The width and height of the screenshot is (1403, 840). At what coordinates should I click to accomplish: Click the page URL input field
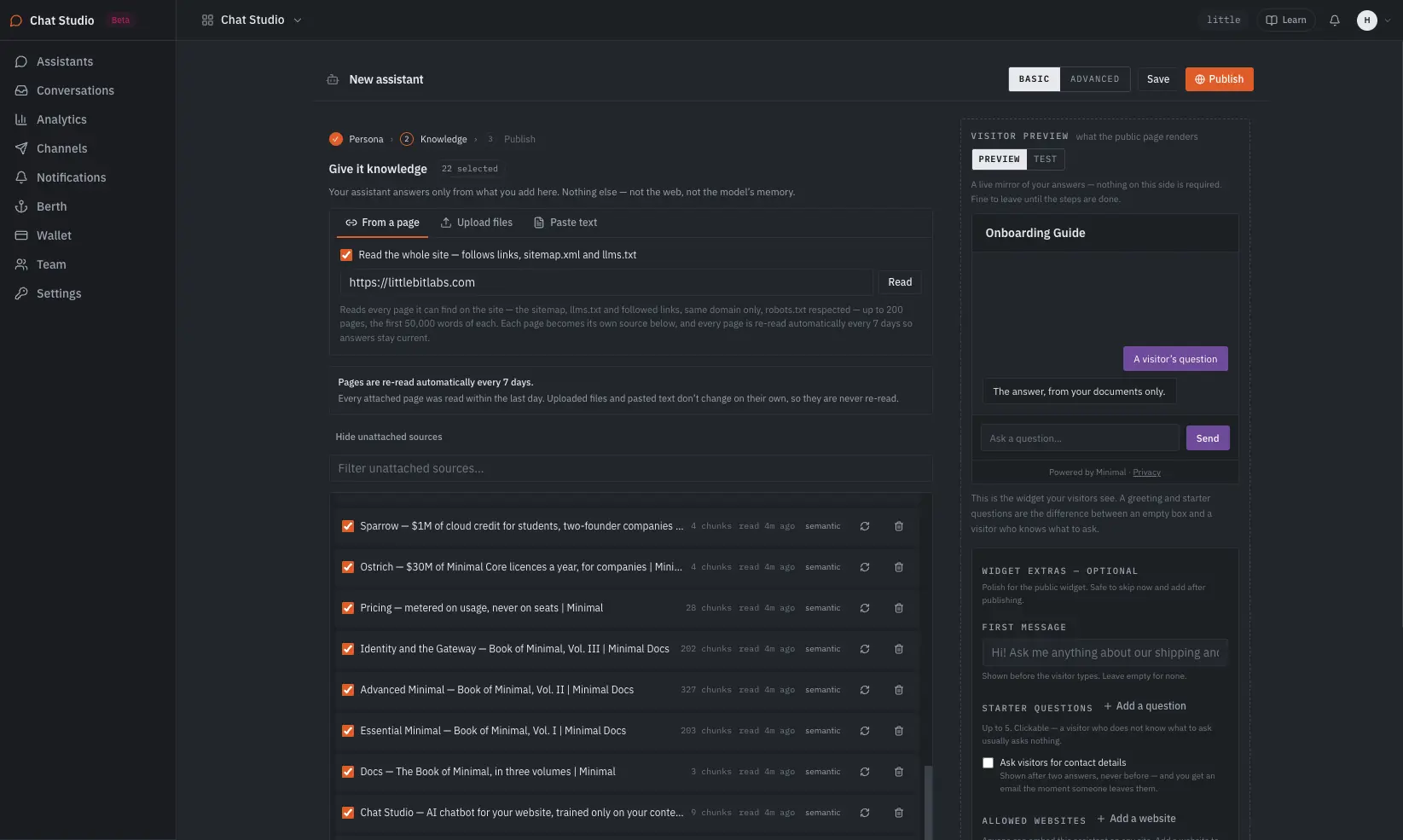[x=606, y=282]
